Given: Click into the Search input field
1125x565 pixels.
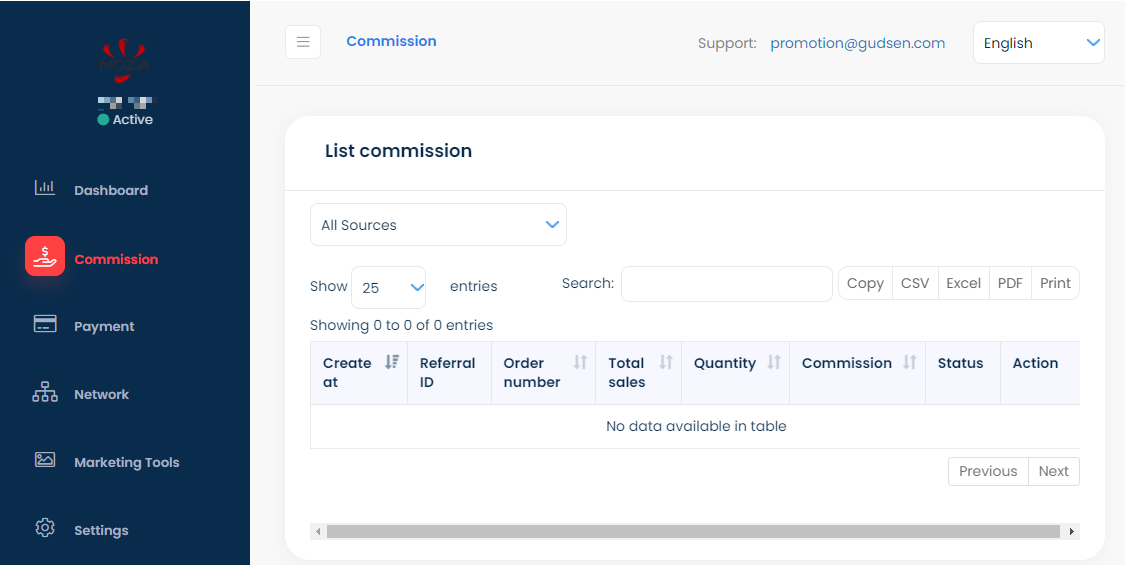Looking at the screenshot, I should 726,284.
